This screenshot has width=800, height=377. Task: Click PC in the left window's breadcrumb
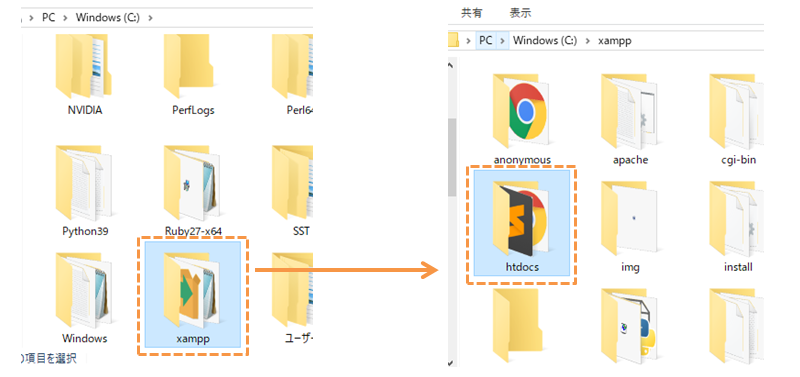click(x=48, y=17)
